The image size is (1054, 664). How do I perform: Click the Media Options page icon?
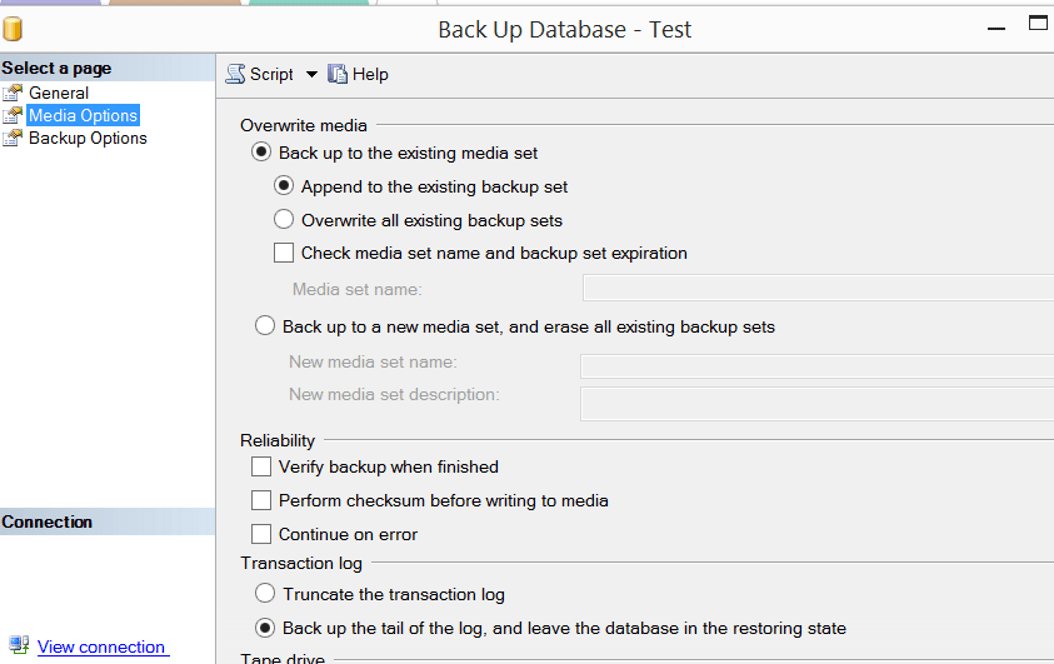pos(13,116)
